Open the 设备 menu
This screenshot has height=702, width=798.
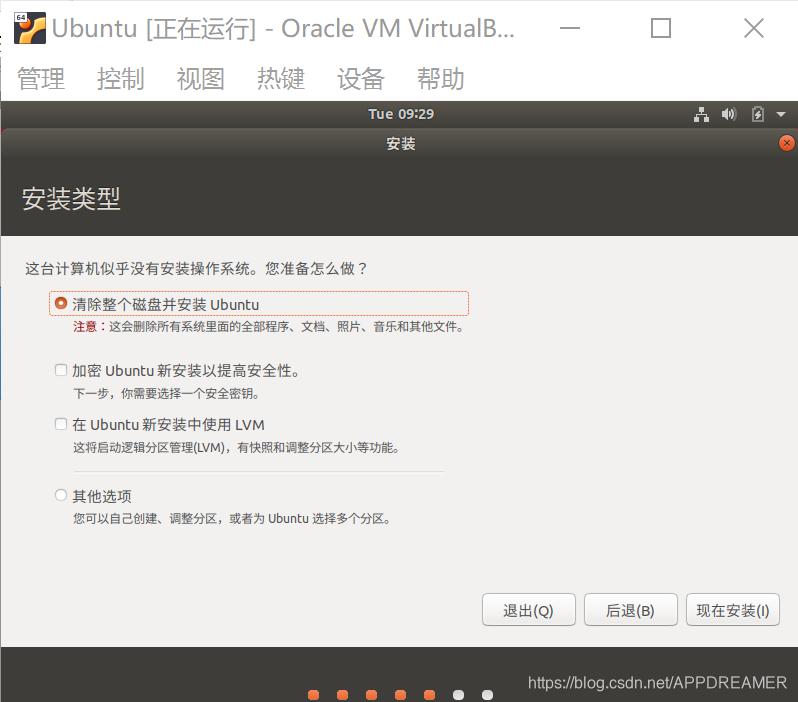click(x=360, y=79)
